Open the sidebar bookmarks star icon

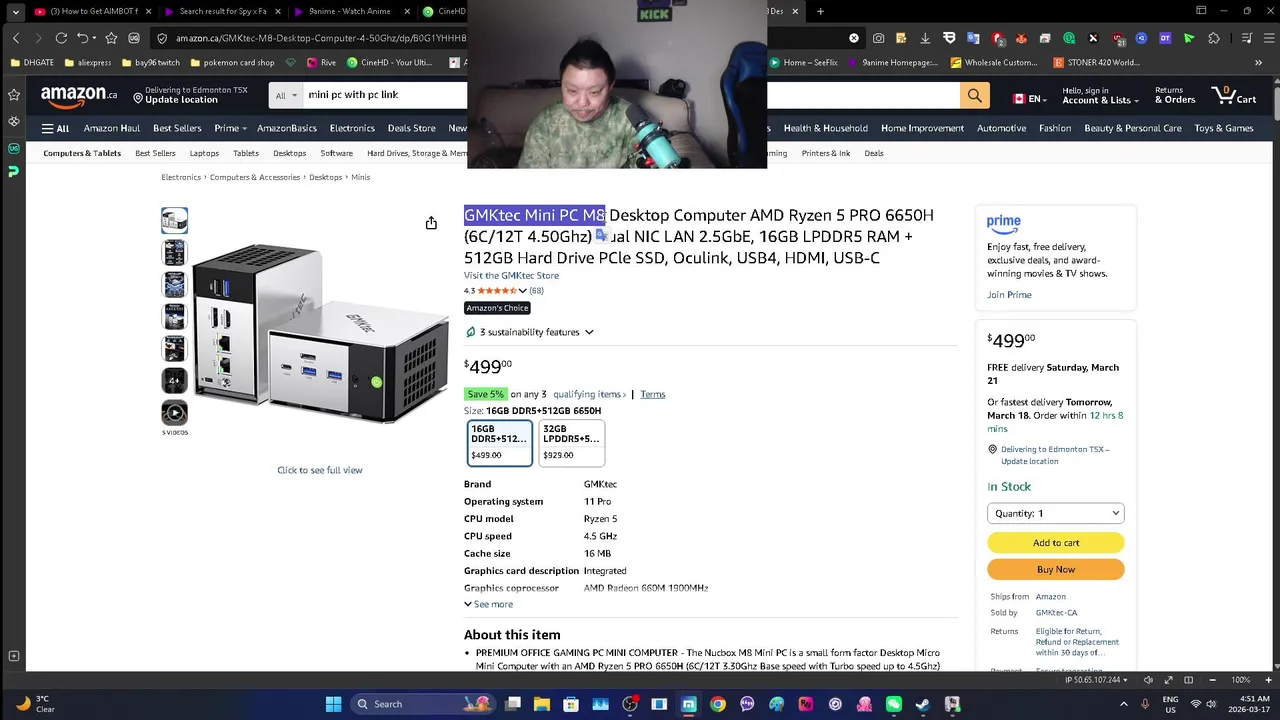(13, 95)
